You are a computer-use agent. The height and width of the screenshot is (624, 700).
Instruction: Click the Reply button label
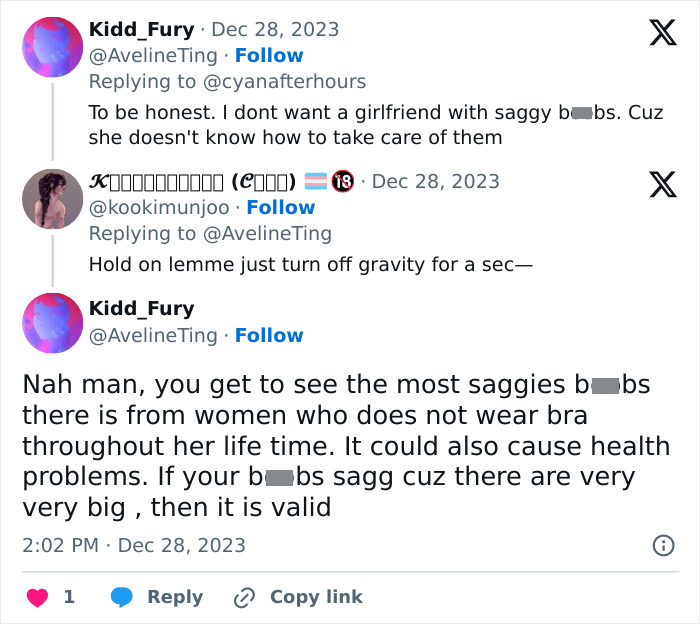click(x=175, y=597)
